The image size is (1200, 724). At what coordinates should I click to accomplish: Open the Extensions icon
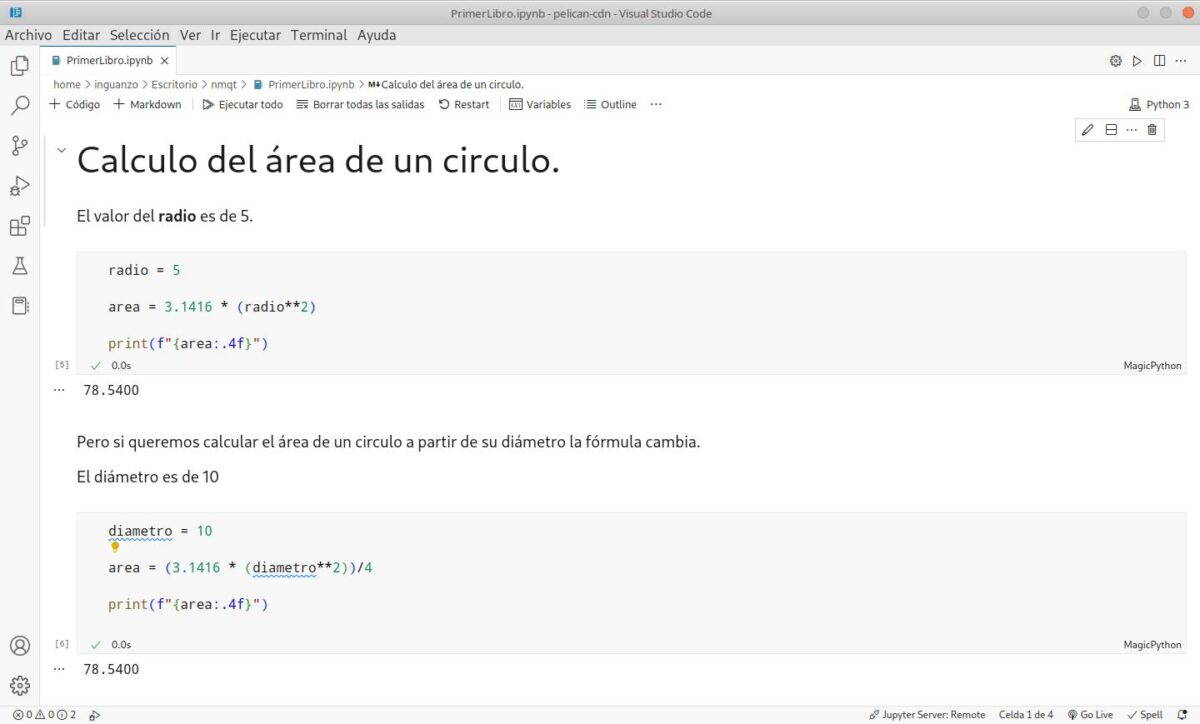point(21,225)
